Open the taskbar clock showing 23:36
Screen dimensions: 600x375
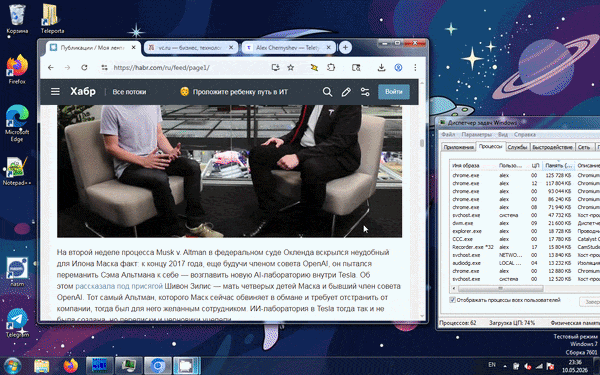[x=575, y=366]
